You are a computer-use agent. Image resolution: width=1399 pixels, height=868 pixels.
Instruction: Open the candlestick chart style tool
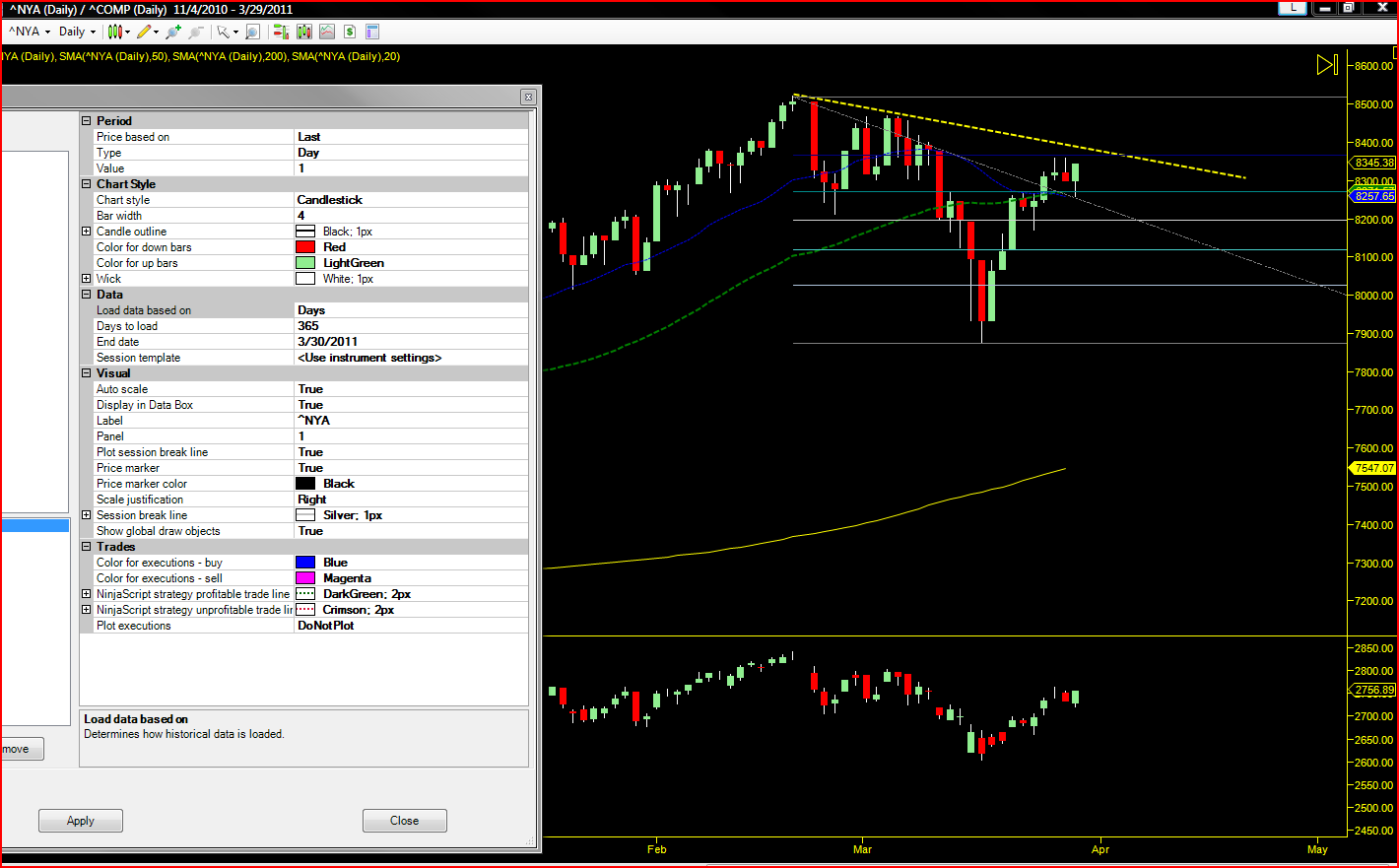(115, 32)
